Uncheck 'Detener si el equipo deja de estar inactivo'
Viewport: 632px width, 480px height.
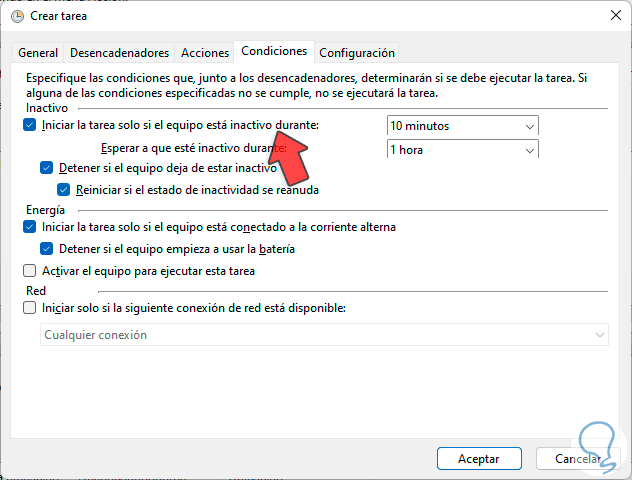pyautogui.click(x=46, y=168)
